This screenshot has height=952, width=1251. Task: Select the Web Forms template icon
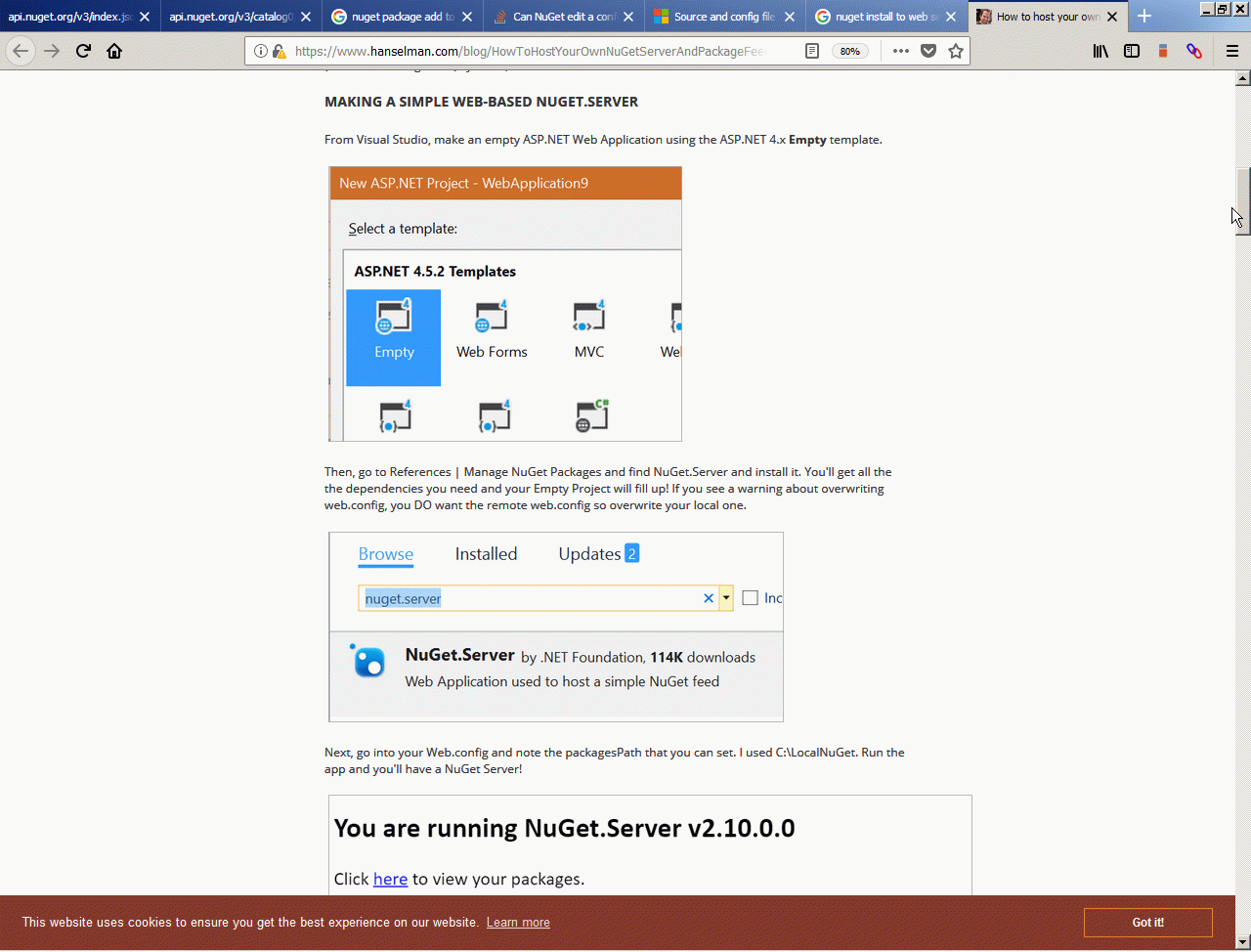pos(492,330)
